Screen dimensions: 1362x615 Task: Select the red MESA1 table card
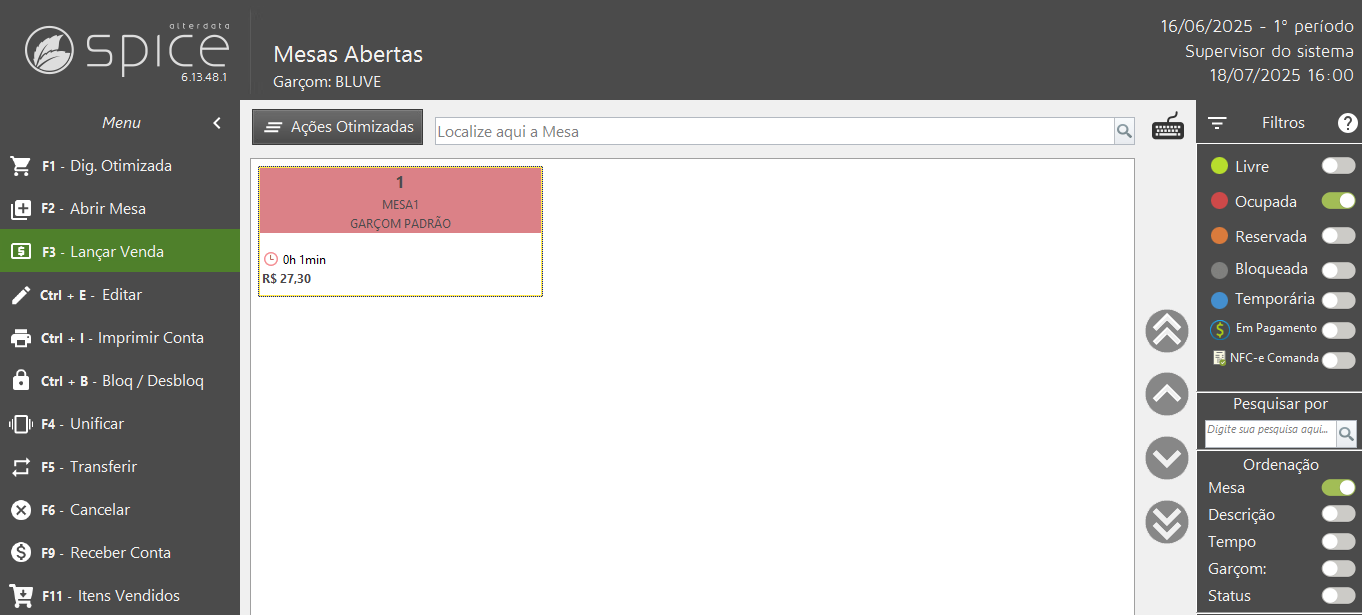tap(400, 231)
